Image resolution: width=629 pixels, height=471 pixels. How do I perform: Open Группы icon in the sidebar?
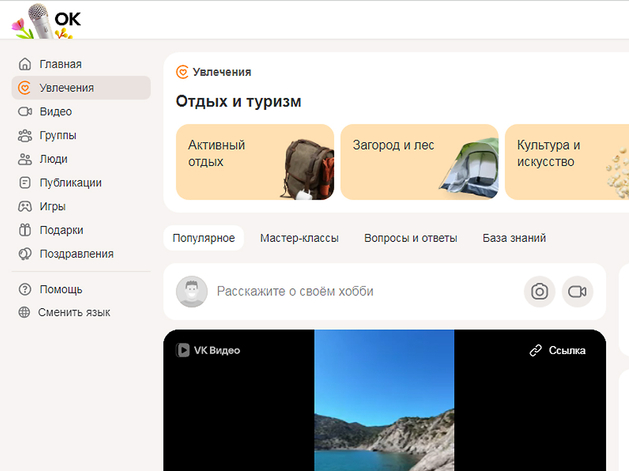tap(26, 135)
